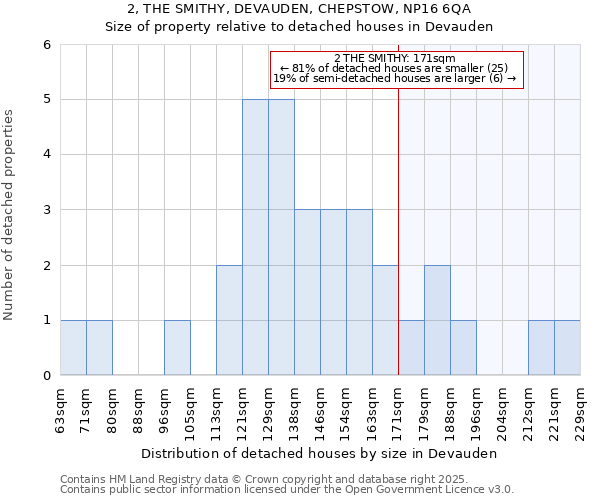Click the 221sqm x-axis tick label
The image size is (600, 500).
[x=554, y=415]
